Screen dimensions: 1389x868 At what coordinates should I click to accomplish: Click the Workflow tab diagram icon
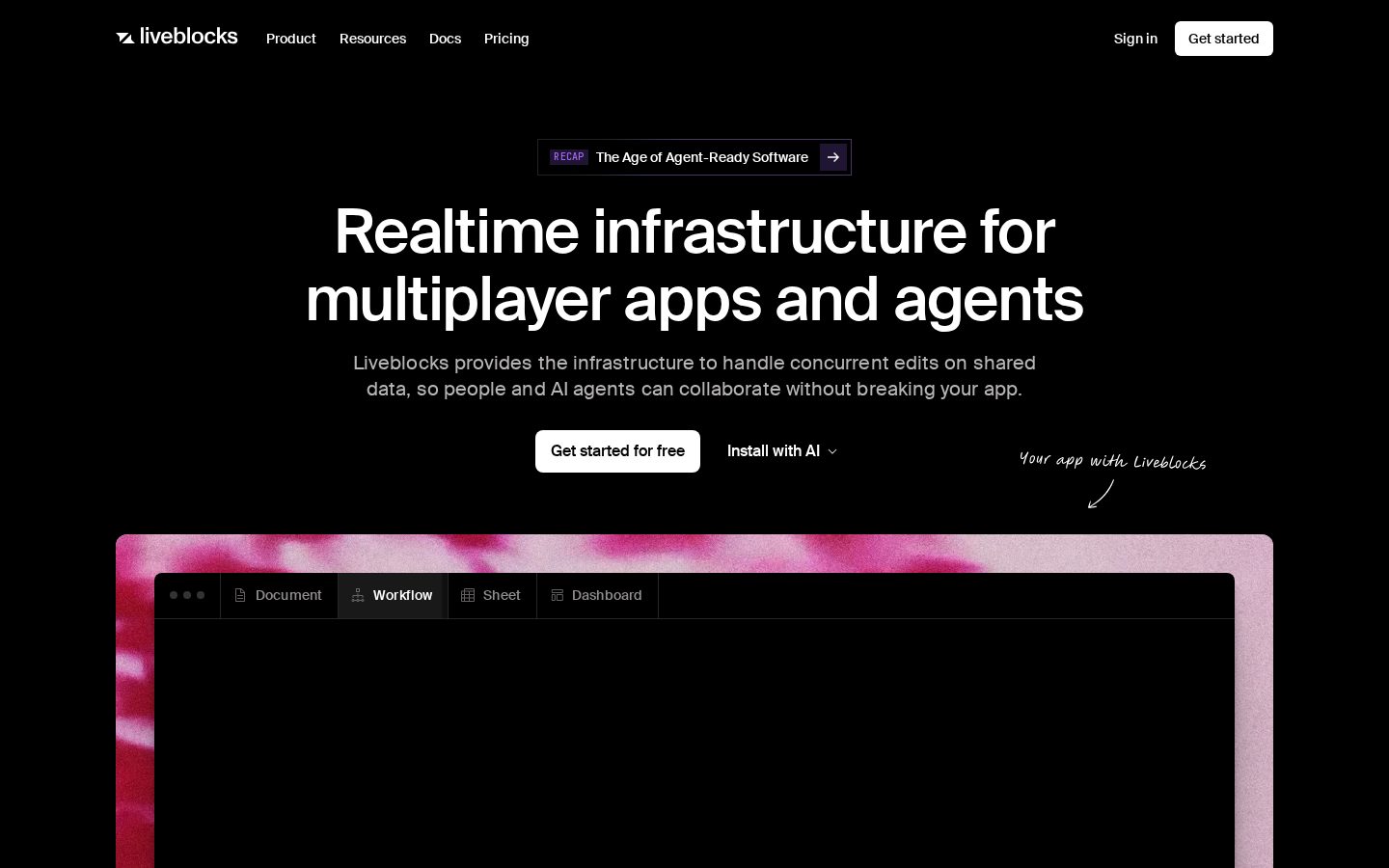[x=358, y=595]
